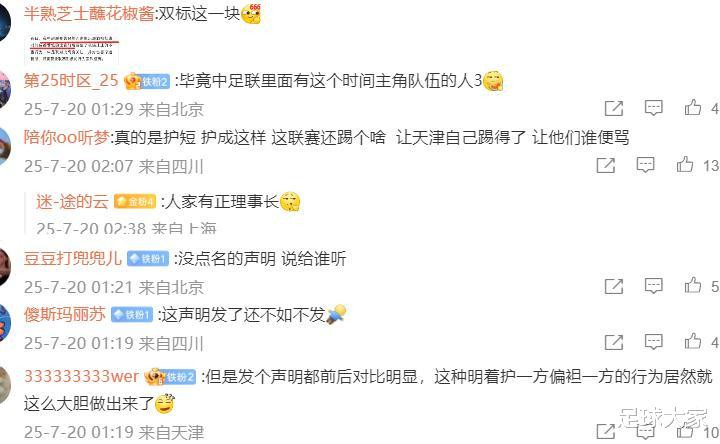Open 迷-途的云's user profile
Viewport: 720px width, 444px height.
coord(72,202)
